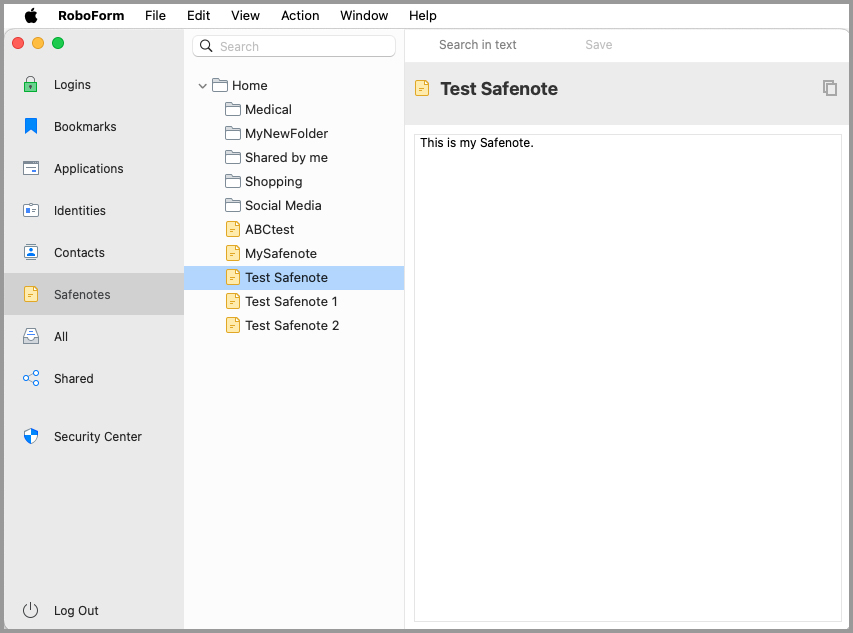Click the Home label in folder tree
The height and width of the screenshot is (633, 853).
coord(250,85)
